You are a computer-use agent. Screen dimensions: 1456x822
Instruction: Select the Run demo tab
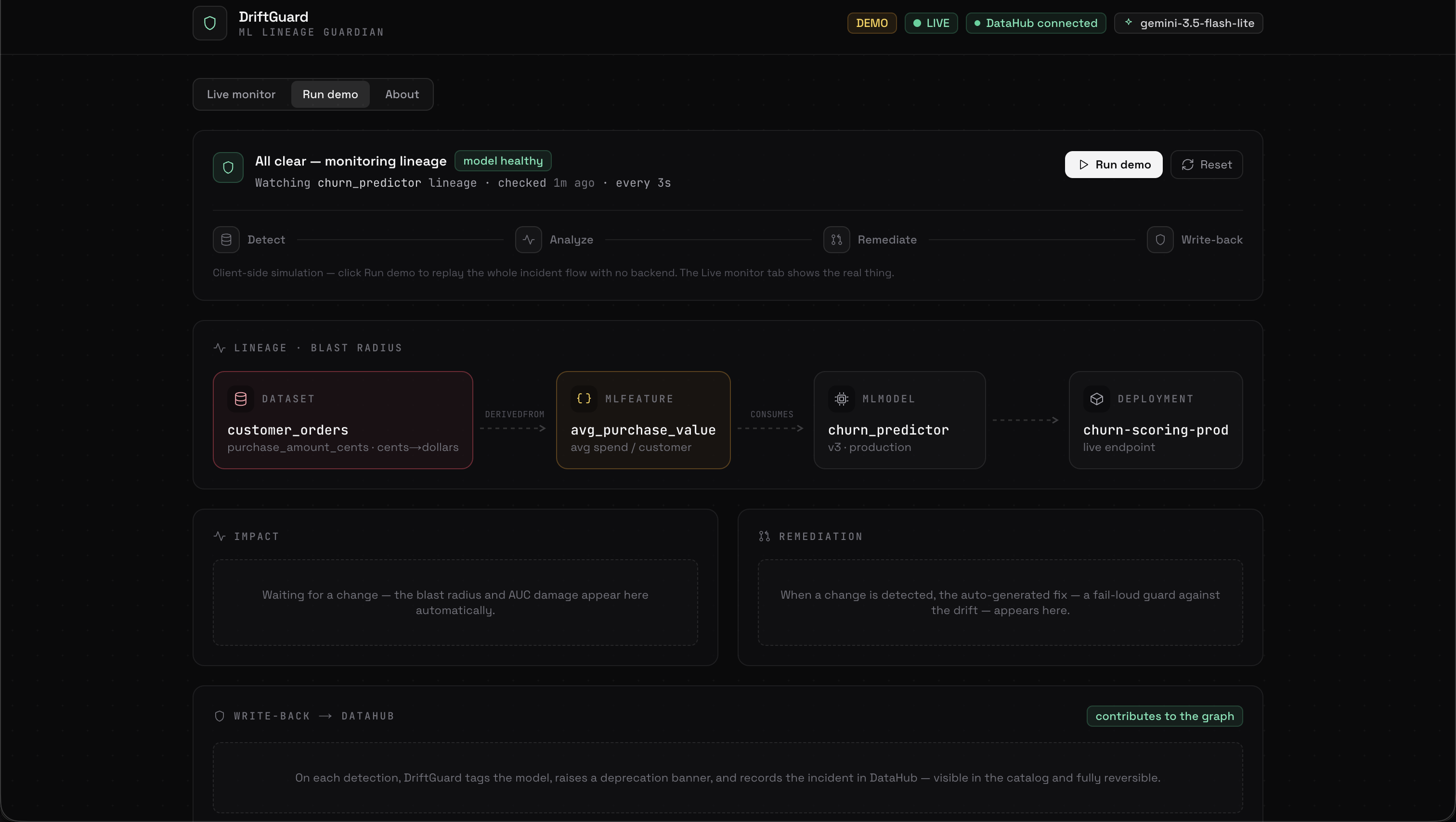[330, 94]
